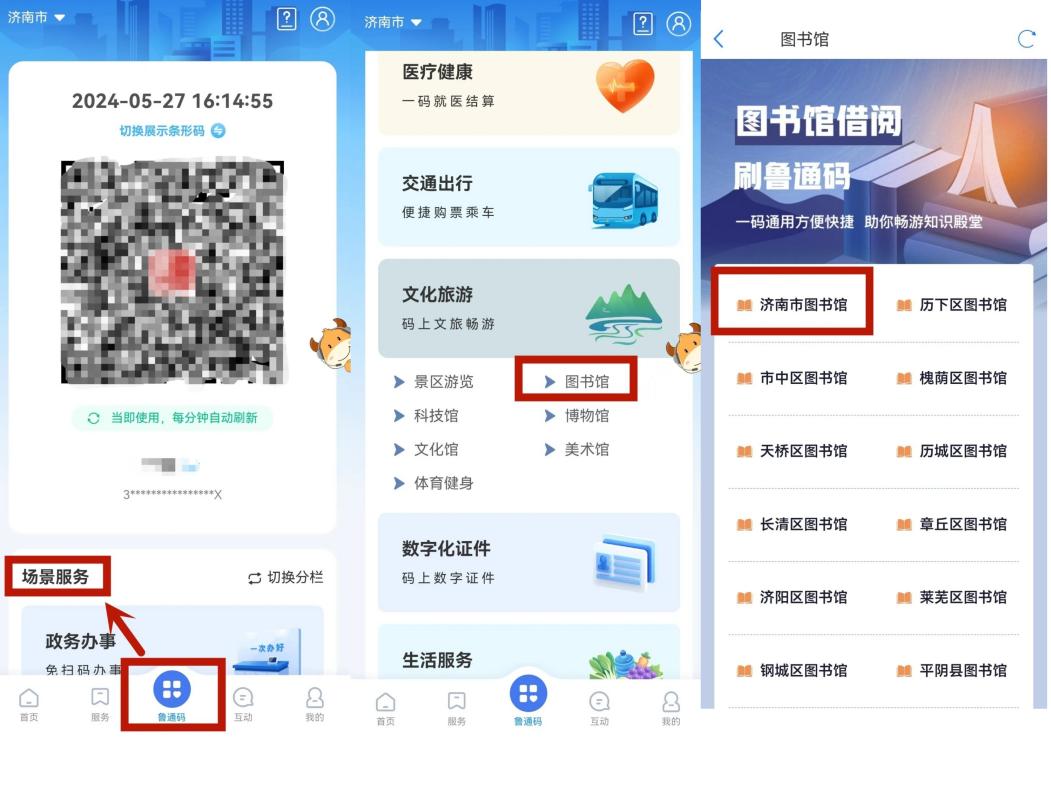Open 文化馆 item
Viewport: 1051px width, 788px height.
pyautogui.click(x=427, y=450)
